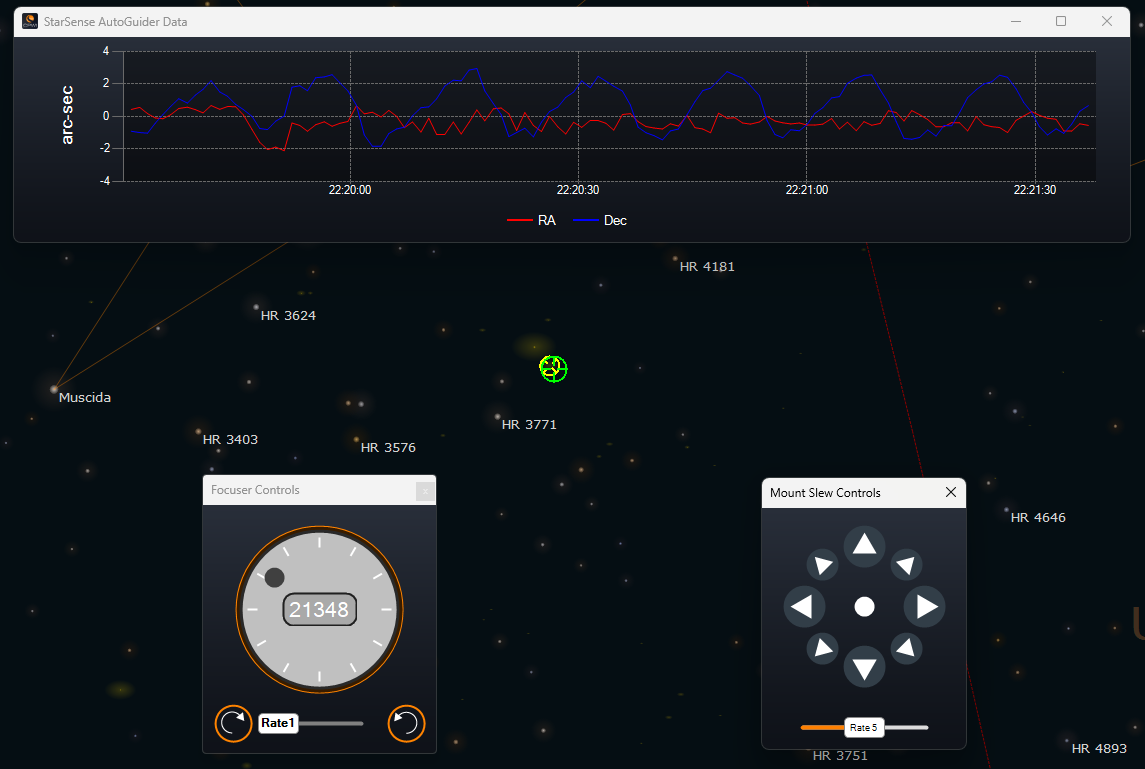Rotate the focuser counterclockwise with the right arrow button
This screenshot has width=1145, height=769.
click(x=407, y=723)
